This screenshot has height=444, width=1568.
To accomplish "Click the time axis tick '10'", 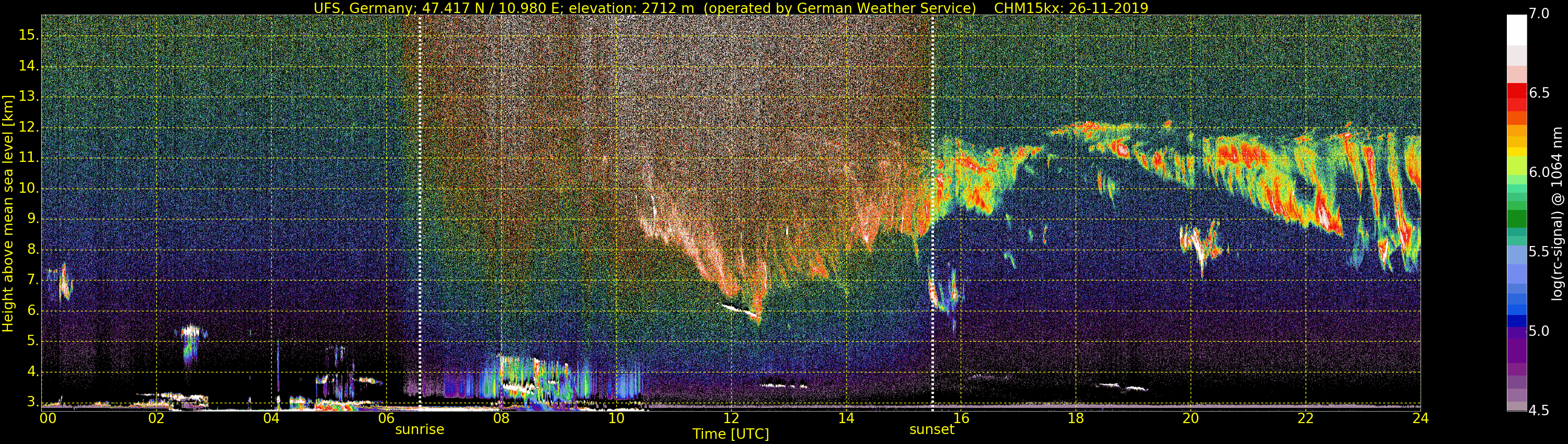I will pos(616,418).
